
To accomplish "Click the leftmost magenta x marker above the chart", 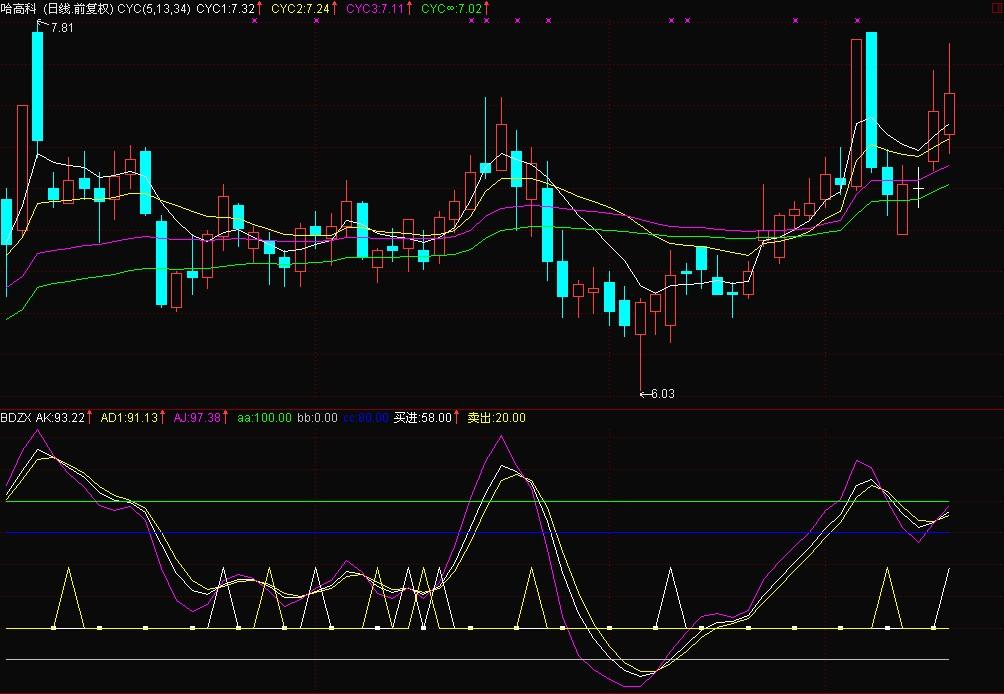I will pyautogui.click(x=254, y=20).
